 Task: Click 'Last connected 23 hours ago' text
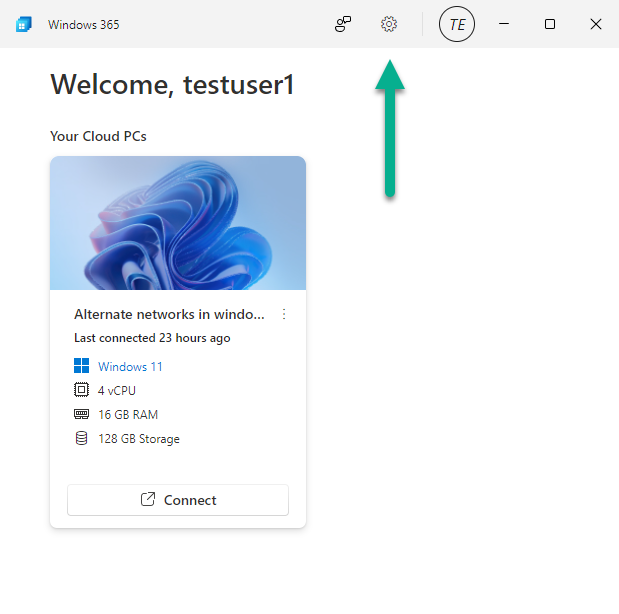coord(152,338)
